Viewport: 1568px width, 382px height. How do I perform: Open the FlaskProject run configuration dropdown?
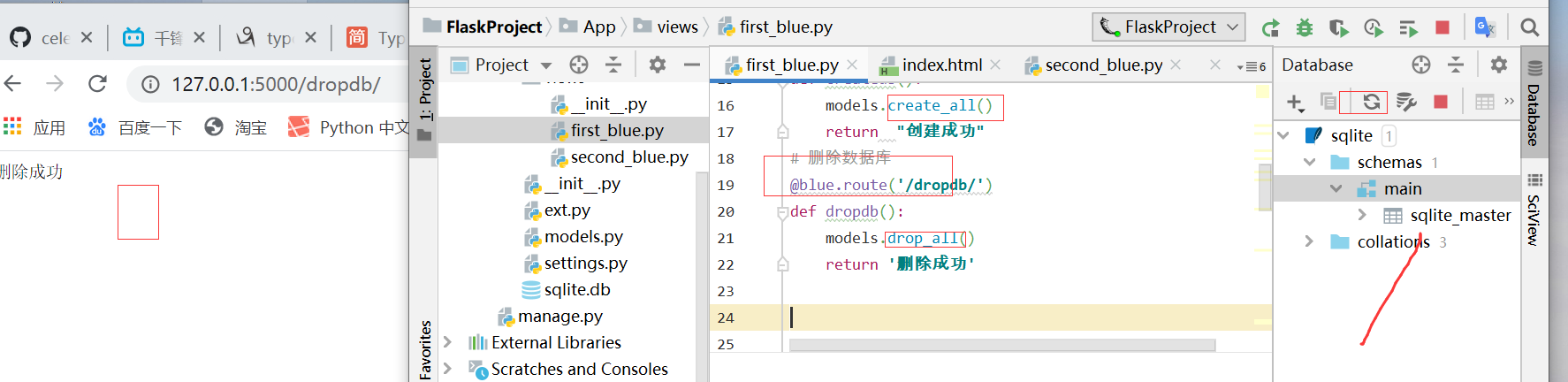pos(1169,27)
